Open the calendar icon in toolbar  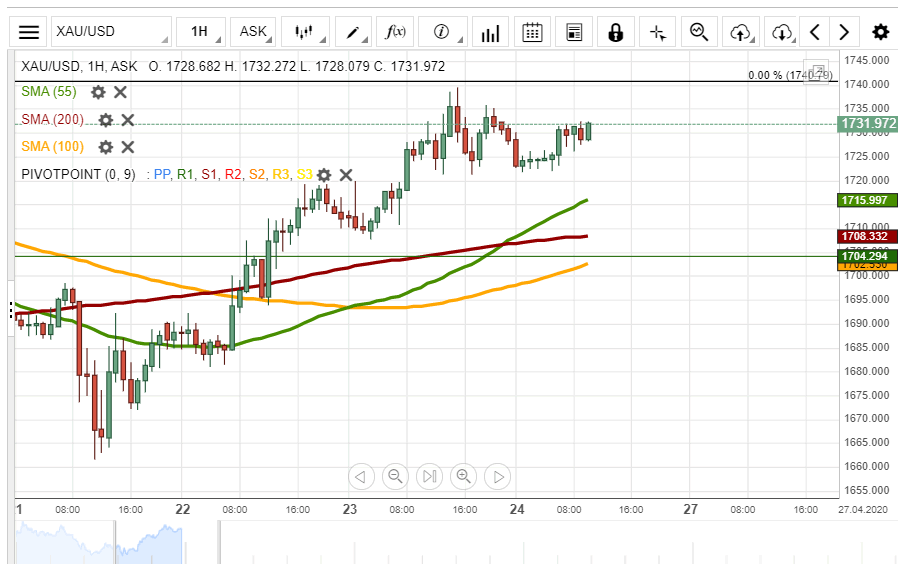(532, 32)
